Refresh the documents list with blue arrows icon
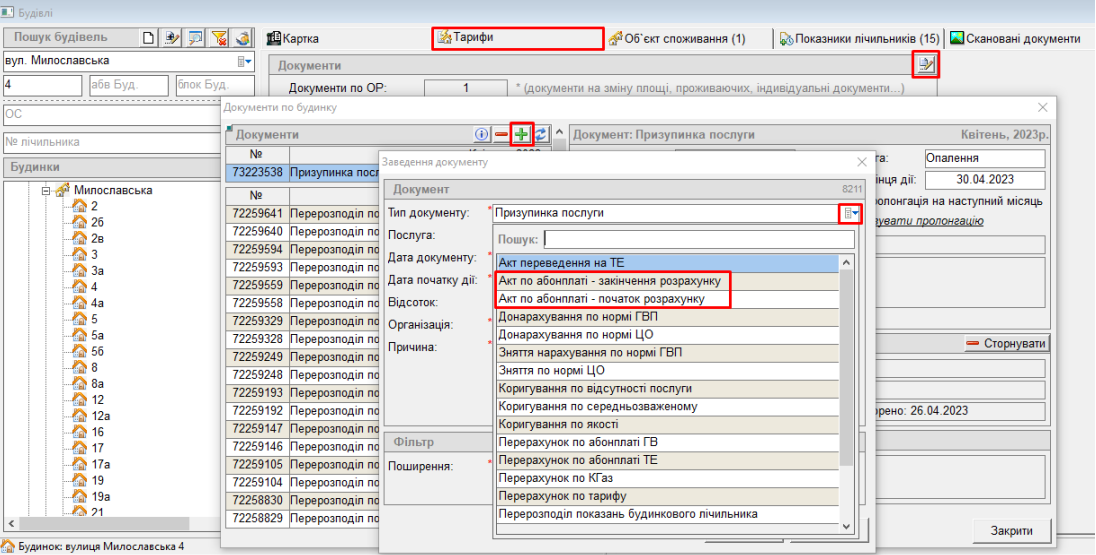The image size is (1096, 555). coord(541,134)
